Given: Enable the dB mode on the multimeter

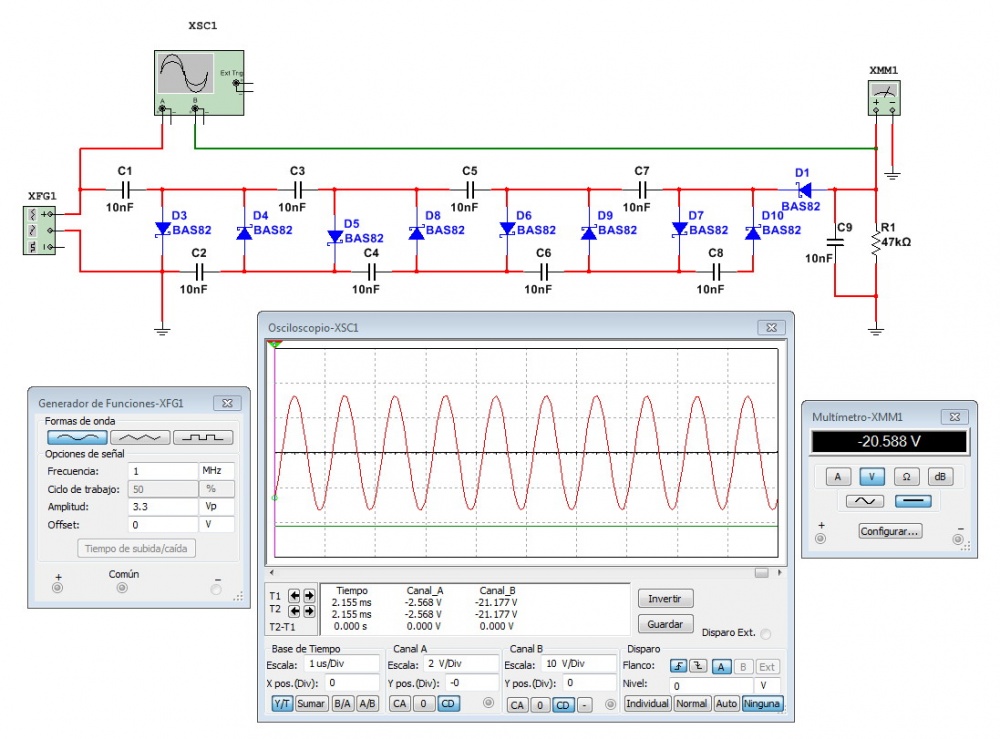Looking at the screenshot, I should pyautogui.click(x=940, y=477).
